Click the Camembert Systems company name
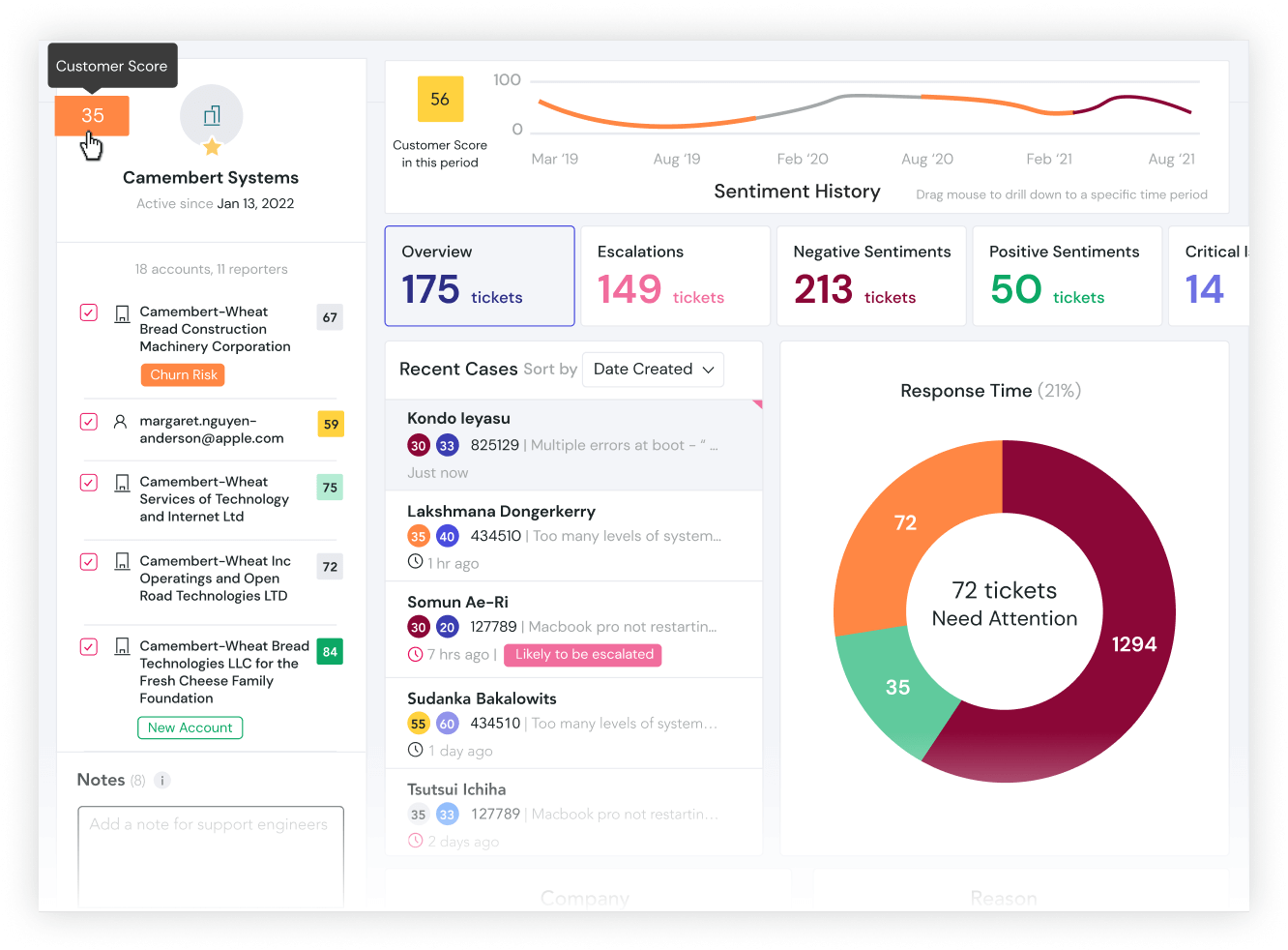 [x=211, y=178]
